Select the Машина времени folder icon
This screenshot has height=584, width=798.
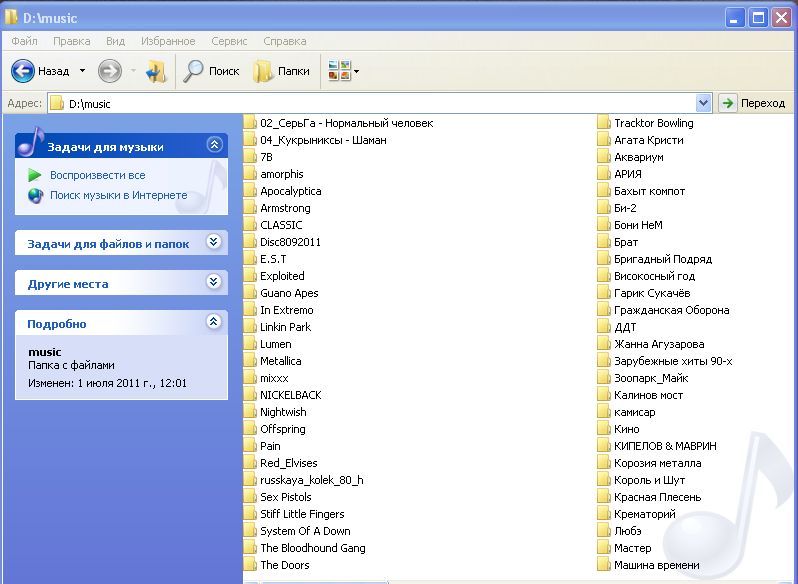604,565
